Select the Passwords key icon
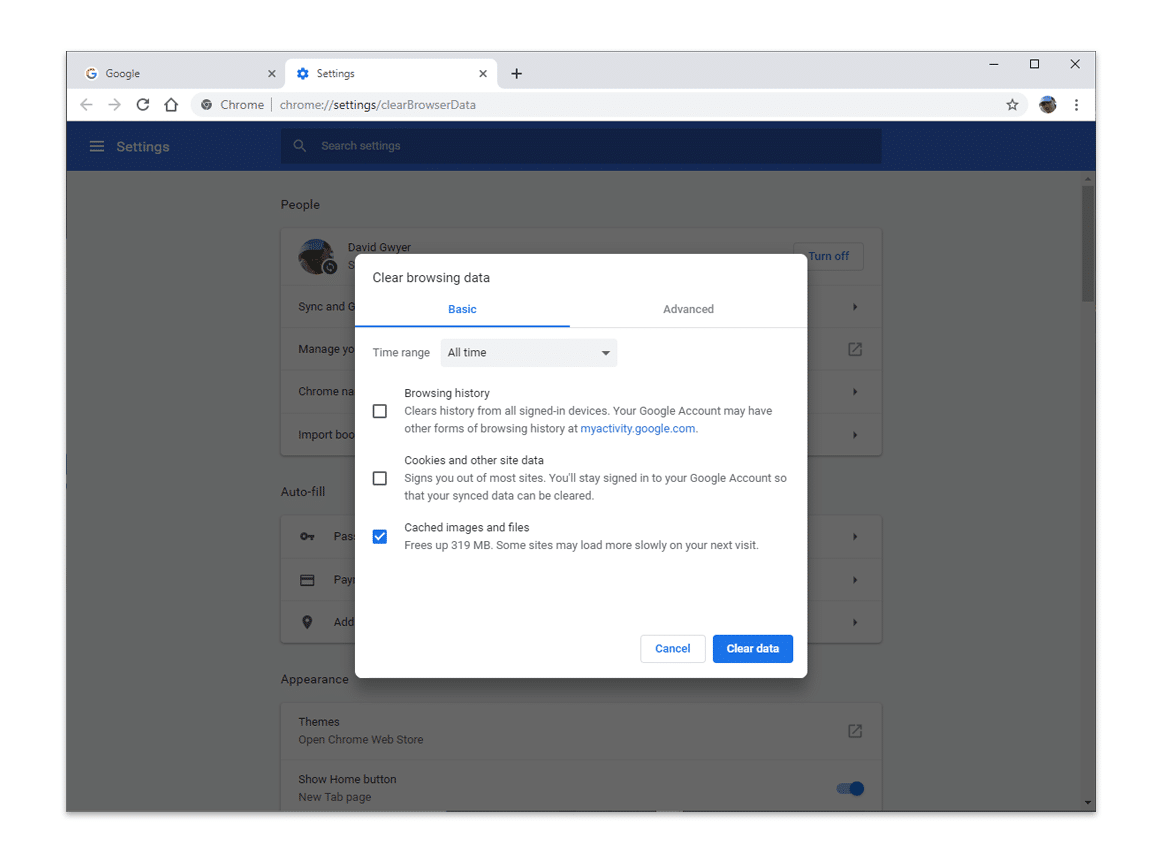The image size is (1166, 861). pos(307,536)
